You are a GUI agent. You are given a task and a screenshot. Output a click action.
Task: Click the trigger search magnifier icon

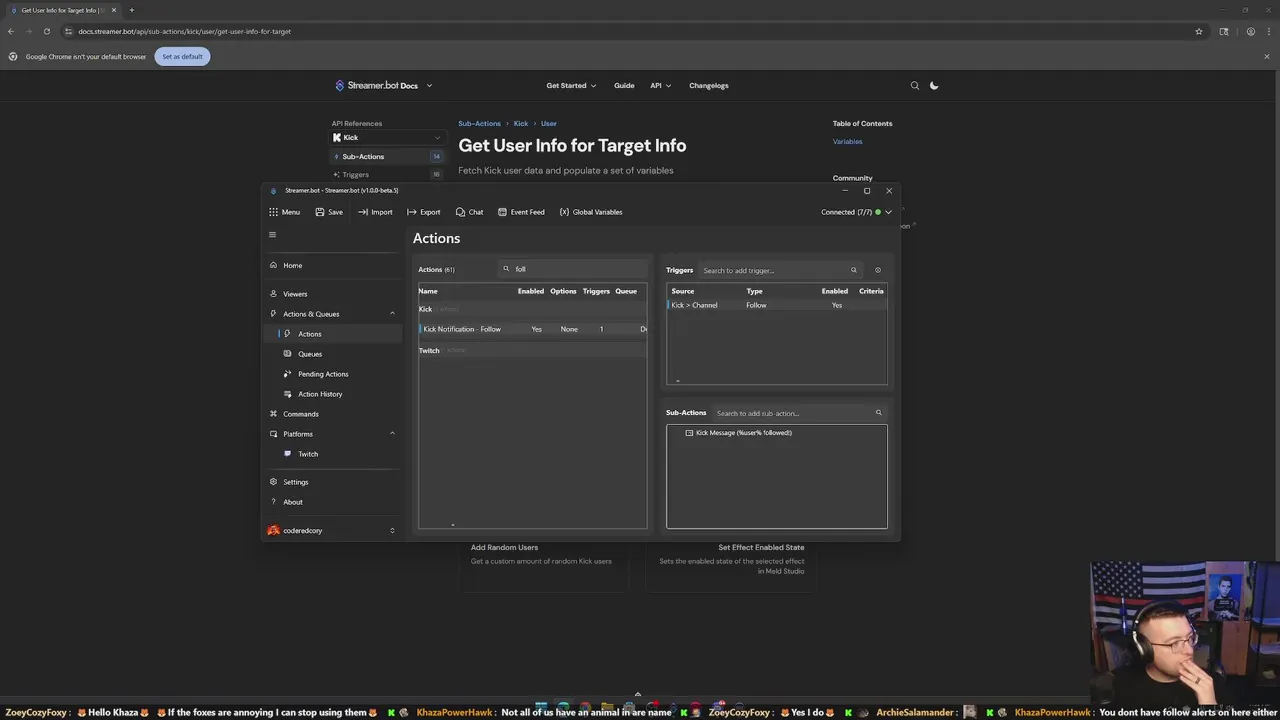pyautogui.click(x=854, y=270)
